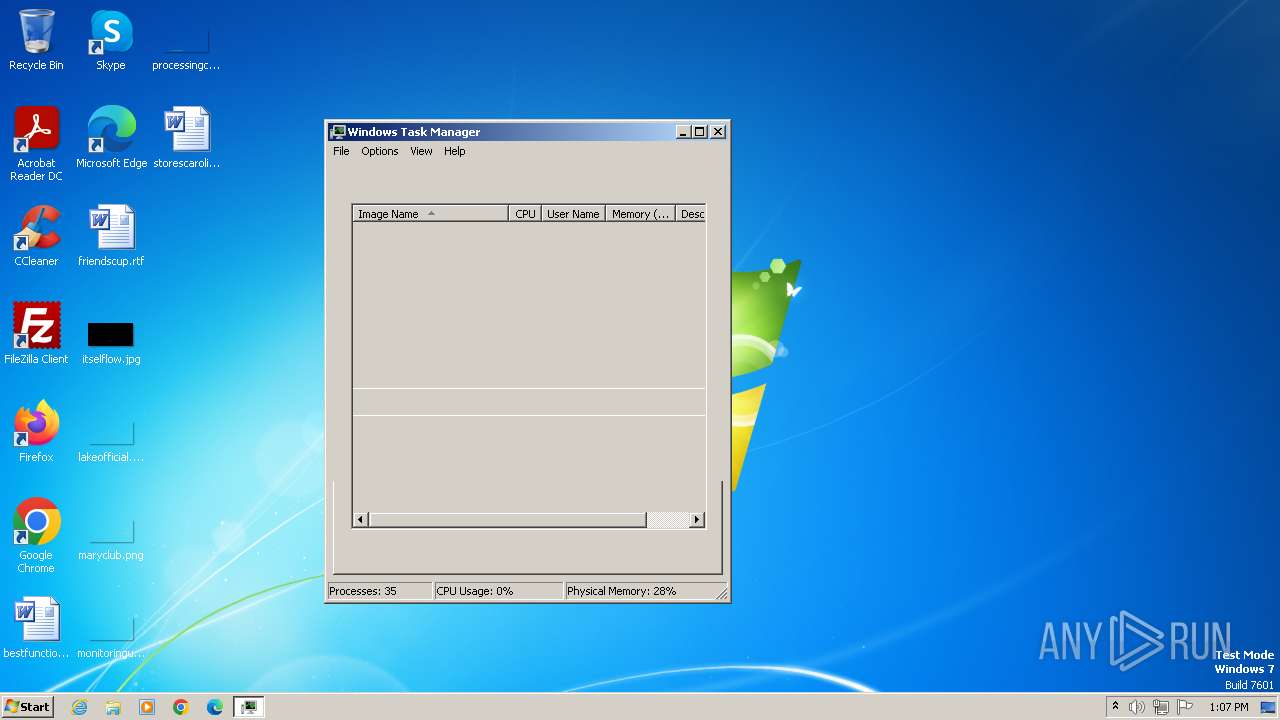
Task: Click the Physical Memory: 28% status text
Action: (x=622, y=591)
